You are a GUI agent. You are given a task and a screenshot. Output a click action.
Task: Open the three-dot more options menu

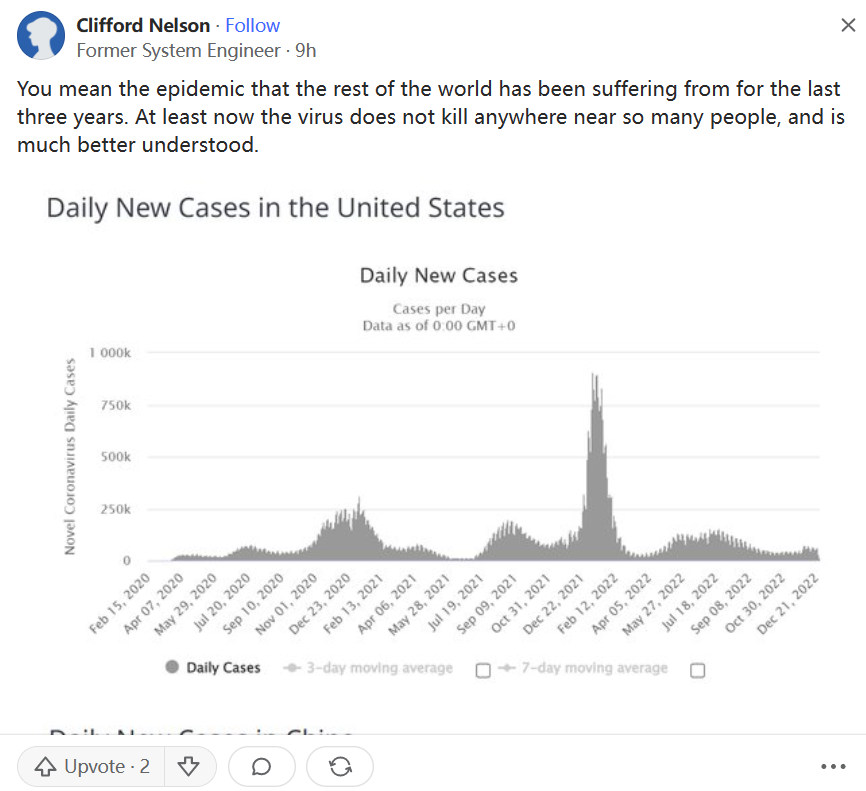pos(833,767)
